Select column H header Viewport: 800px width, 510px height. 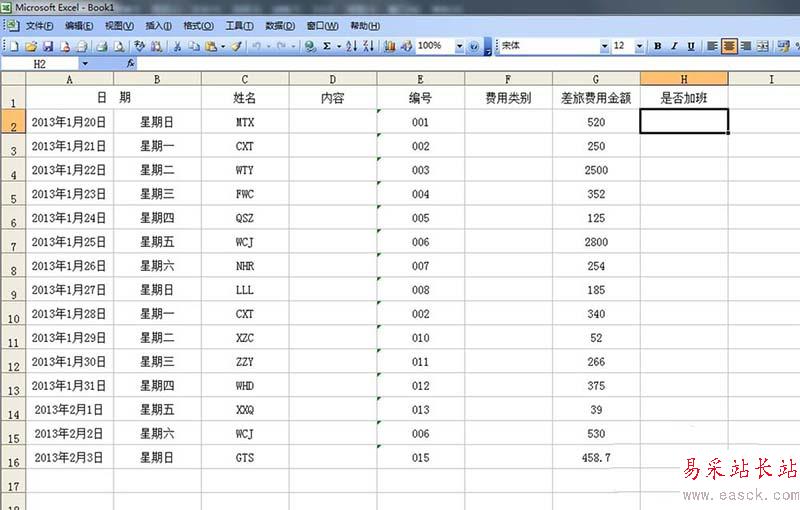(x=684, y=79)
